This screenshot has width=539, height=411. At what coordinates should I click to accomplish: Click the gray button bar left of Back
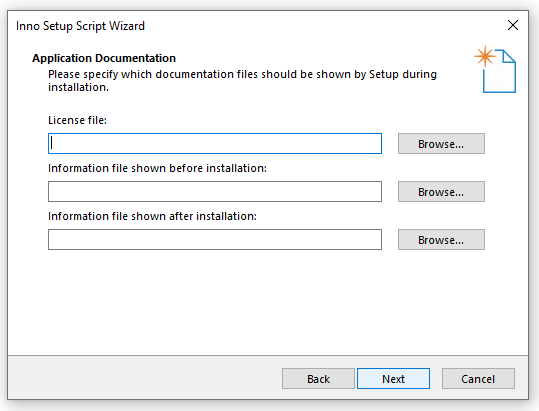coord(144,378)
